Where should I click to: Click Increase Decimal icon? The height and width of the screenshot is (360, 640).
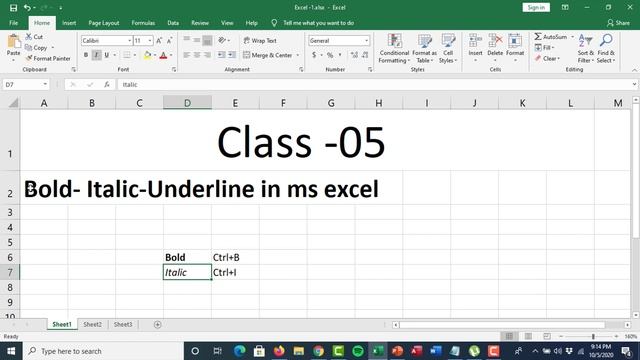(x=354, y=55)
